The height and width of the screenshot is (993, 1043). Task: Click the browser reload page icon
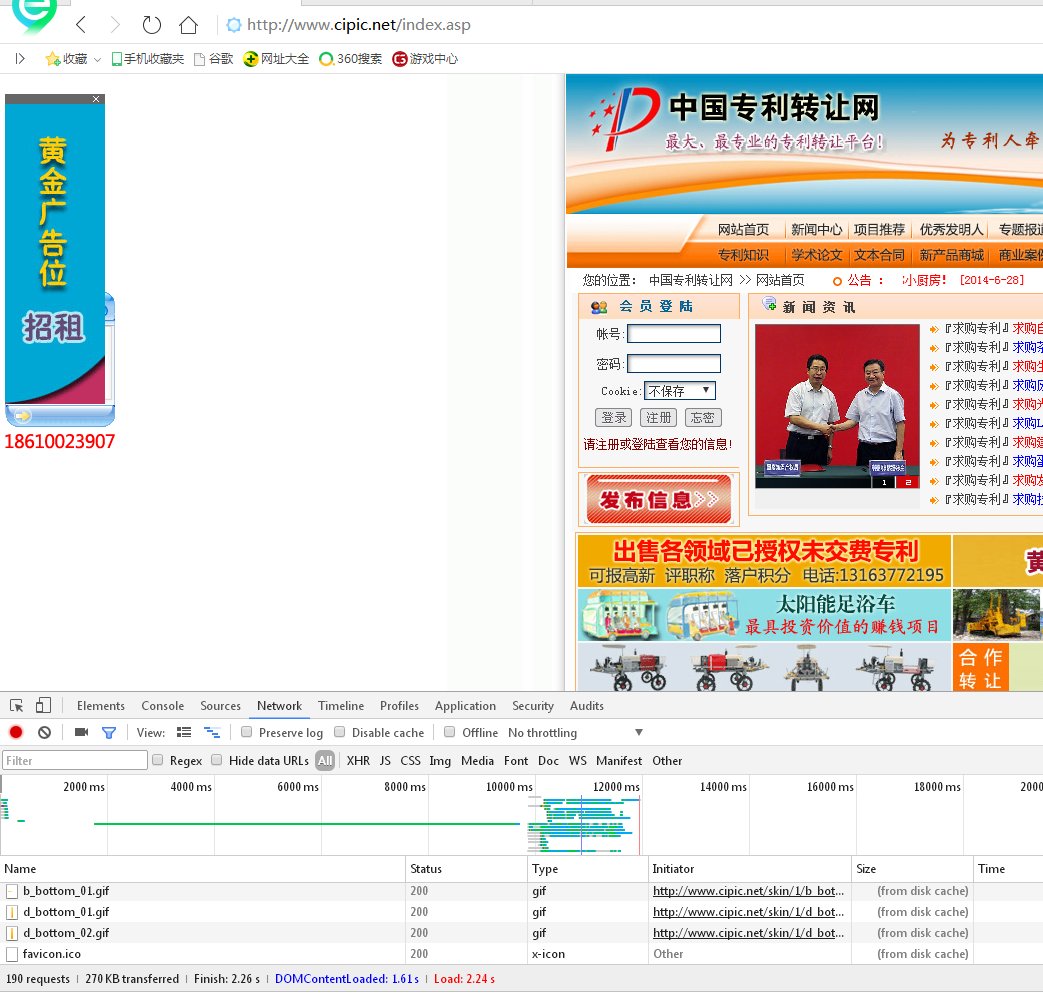[151, 25]
